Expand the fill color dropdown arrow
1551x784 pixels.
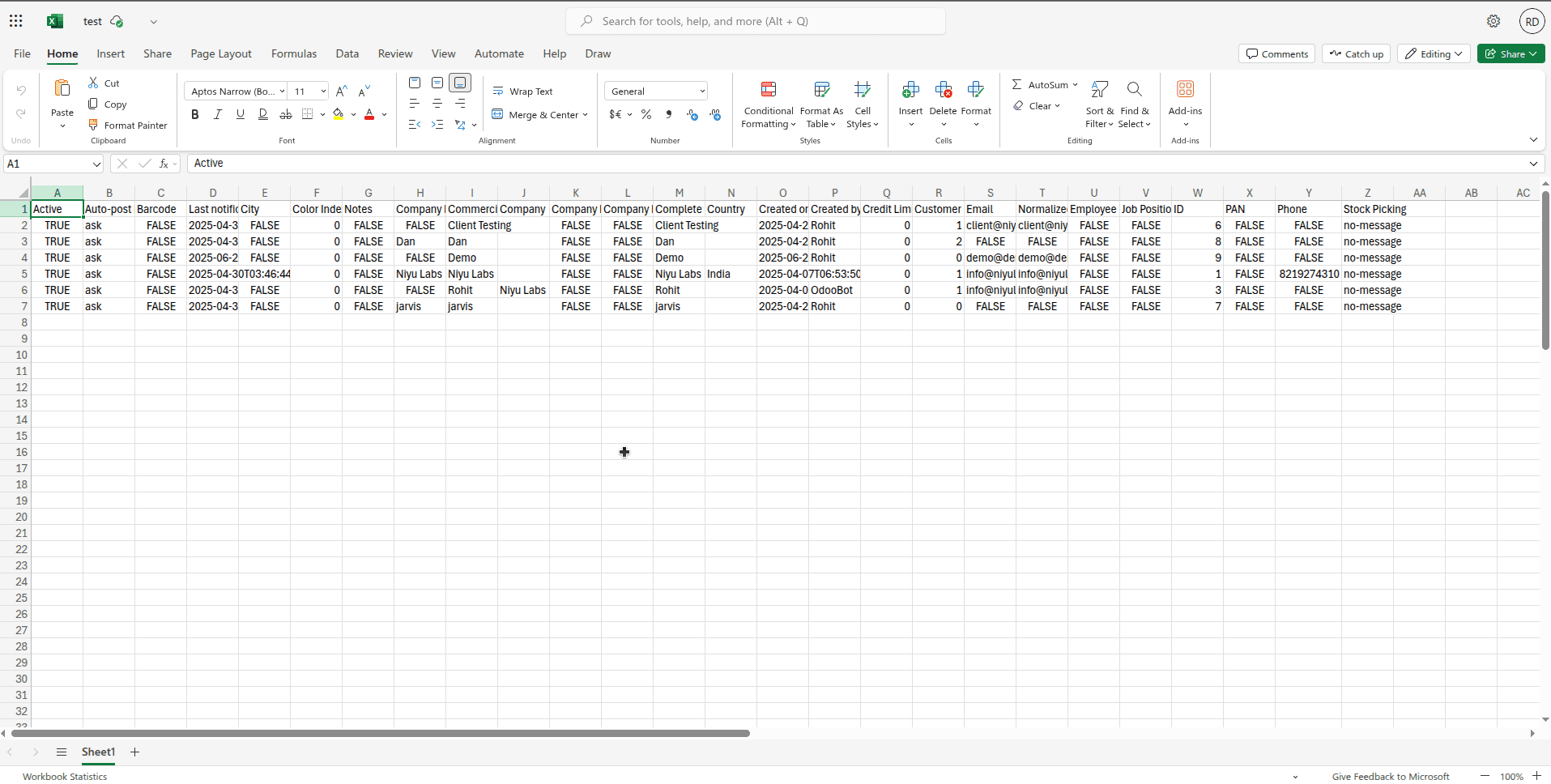[353, 114]
